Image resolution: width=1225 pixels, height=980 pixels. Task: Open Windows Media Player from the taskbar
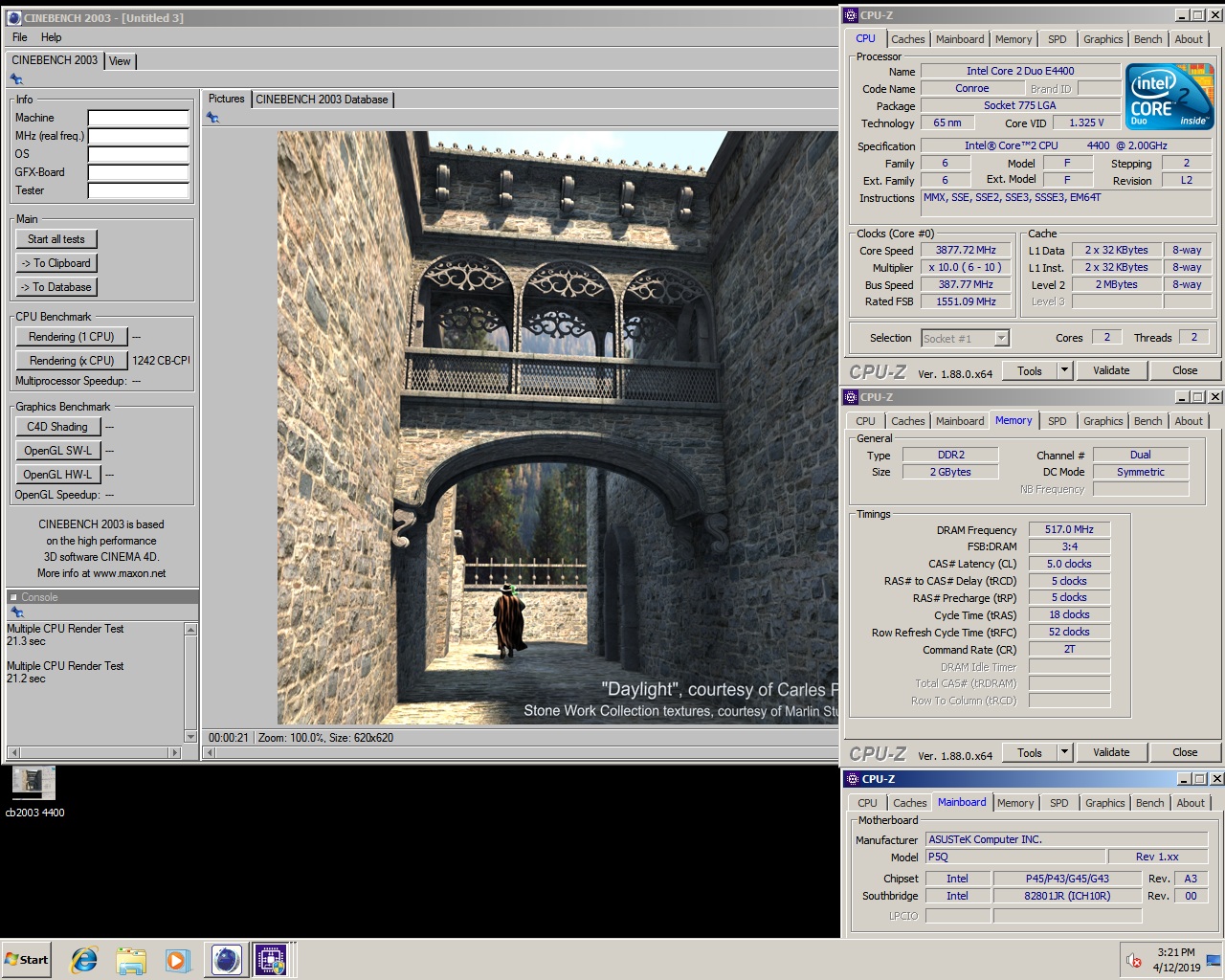point(177,960)
